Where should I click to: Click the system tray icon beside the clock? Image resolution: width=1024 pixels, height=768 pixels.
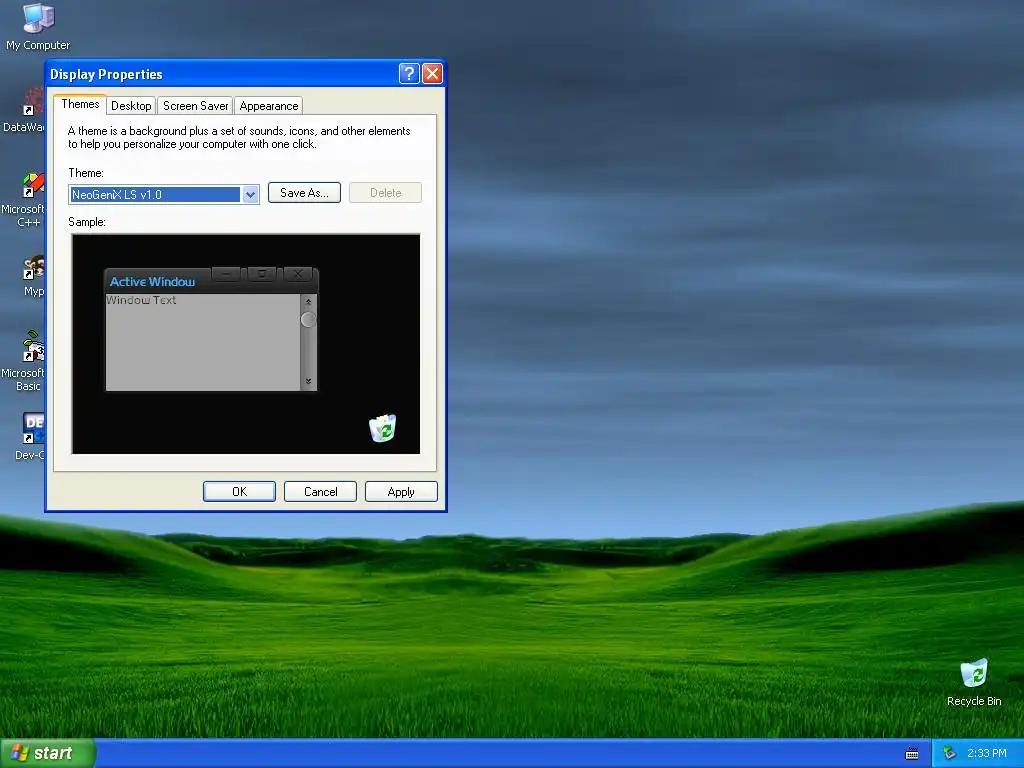949,753
